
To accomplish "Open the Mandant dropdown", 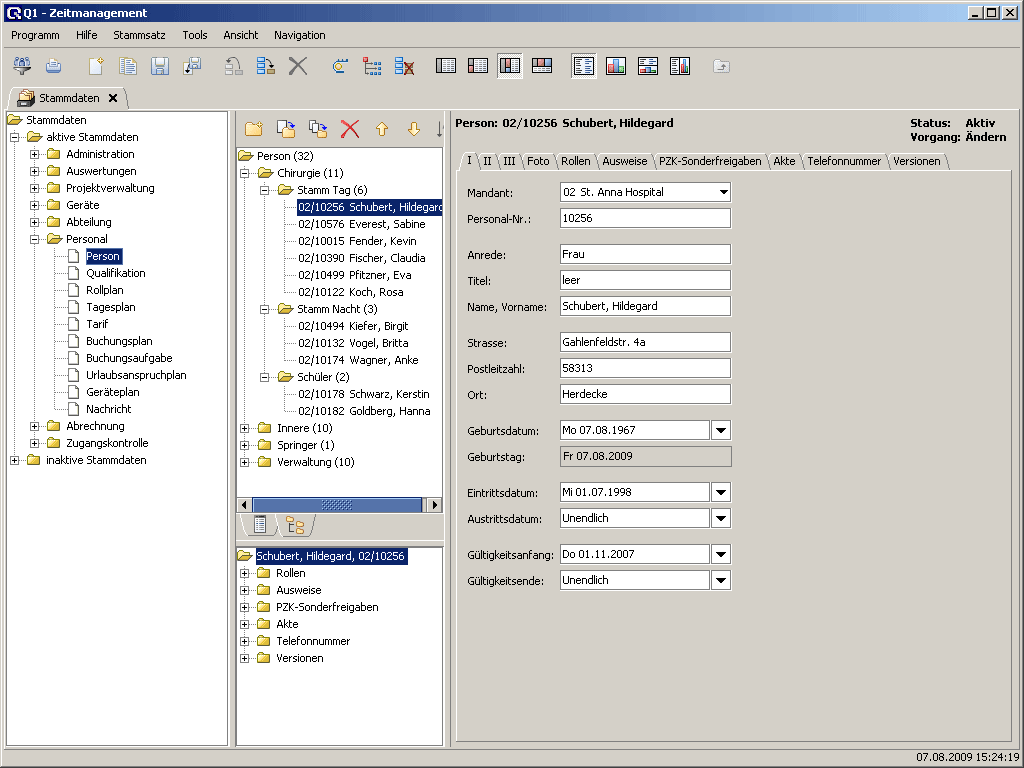I will tap(723, 192).
